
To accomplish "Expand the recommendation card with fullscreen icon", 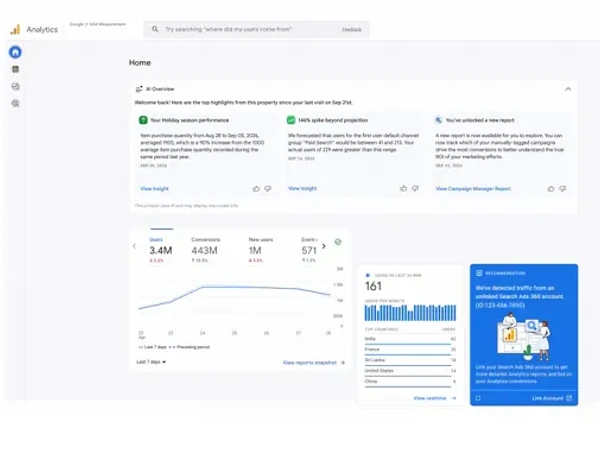I will point(478,398).
